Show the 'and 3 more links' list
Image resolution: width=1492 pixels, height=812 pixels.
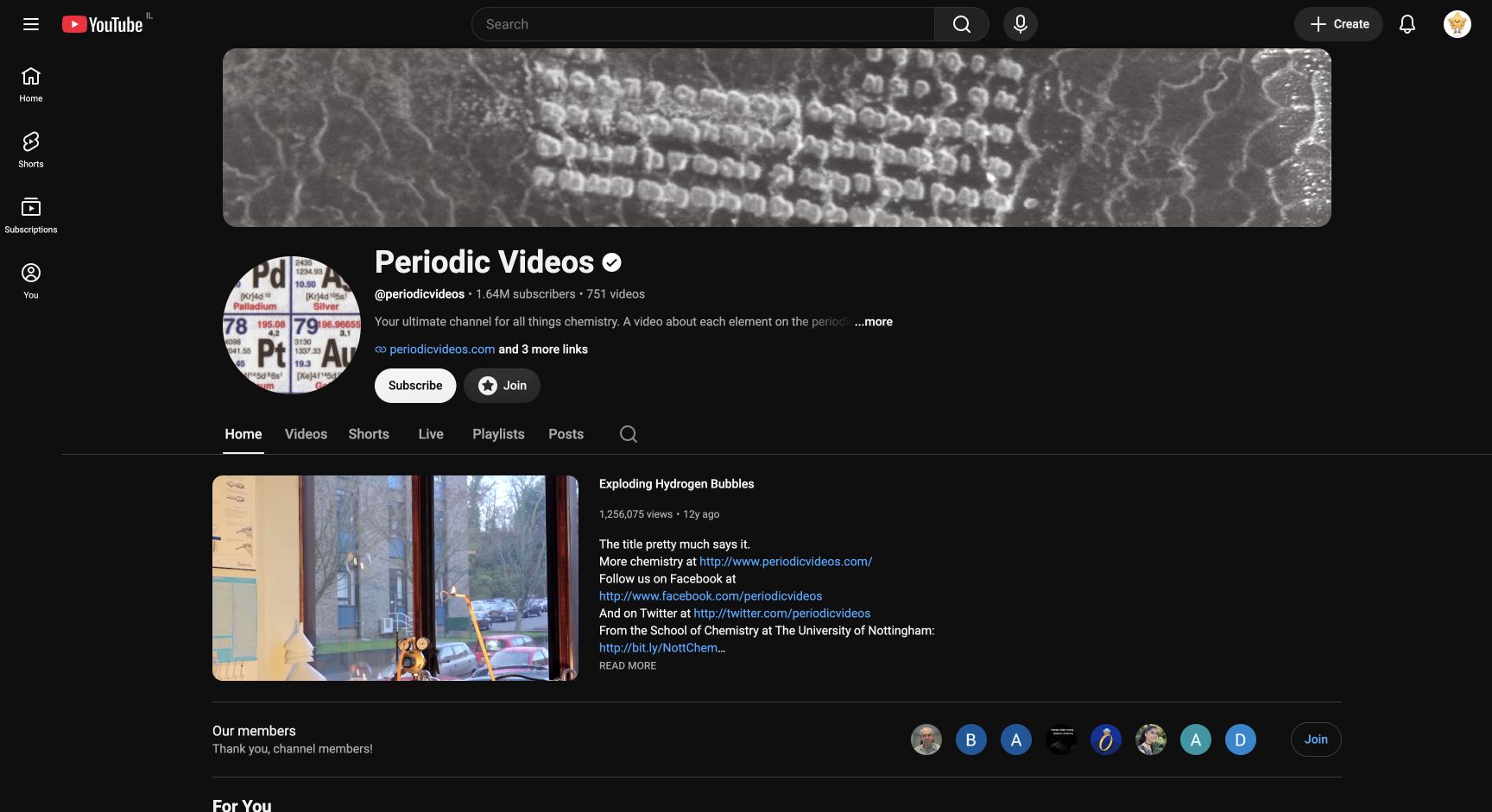(543, 349)
